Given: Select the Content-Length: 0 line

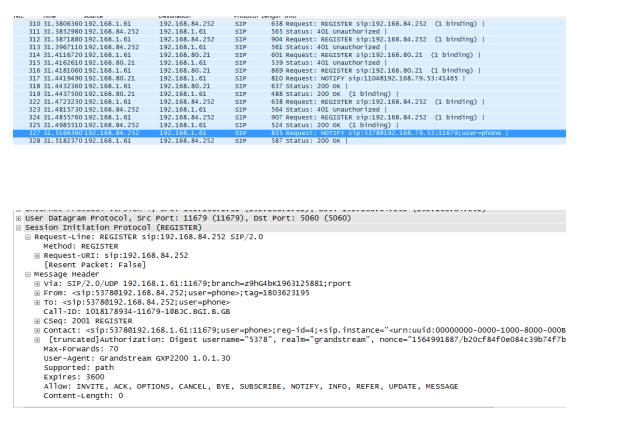Looking at the screenshot, I should pos(83,396).
